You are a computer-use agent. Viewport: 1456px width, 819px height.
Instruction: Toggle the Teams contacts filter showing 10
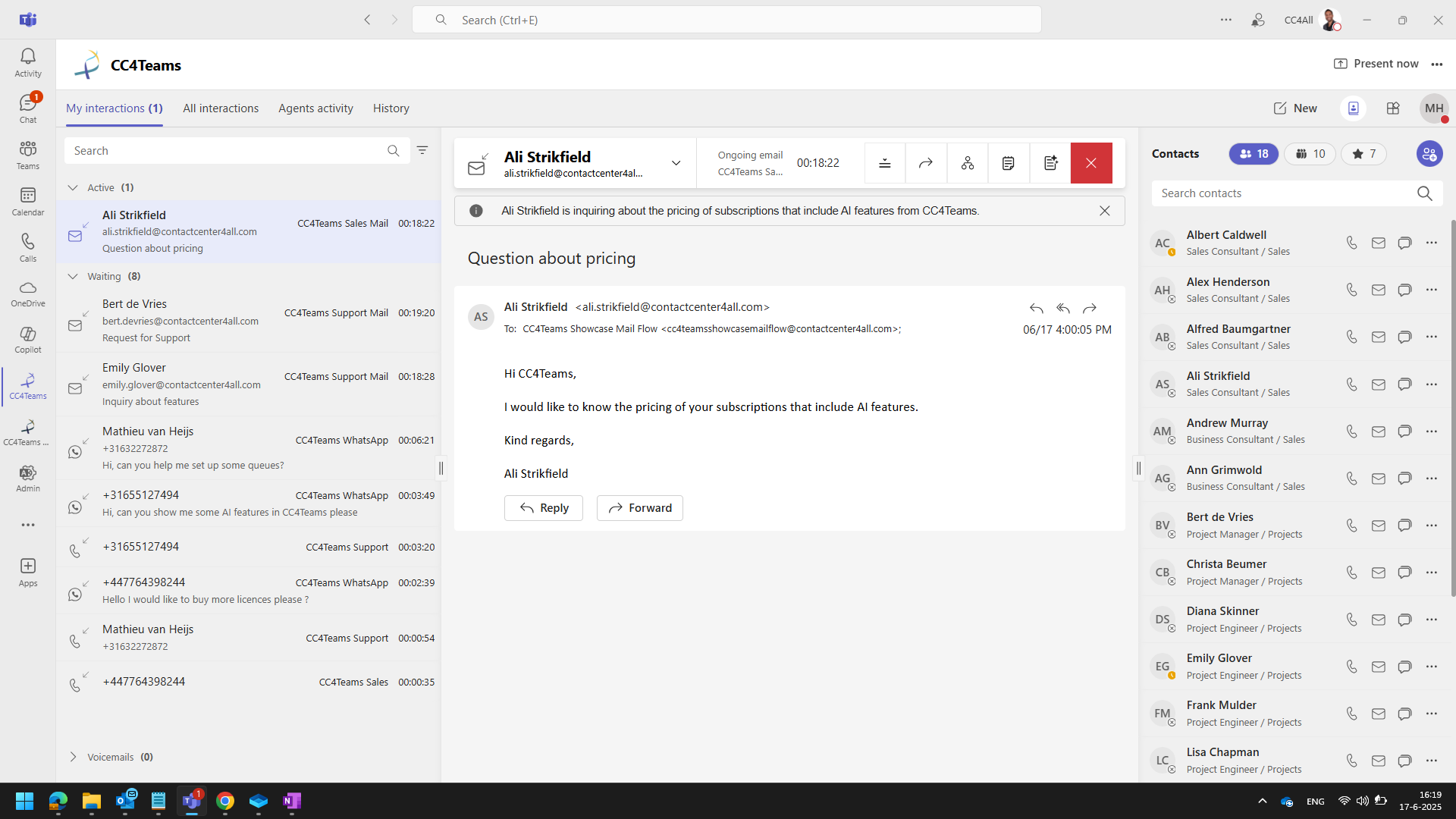1310,154
